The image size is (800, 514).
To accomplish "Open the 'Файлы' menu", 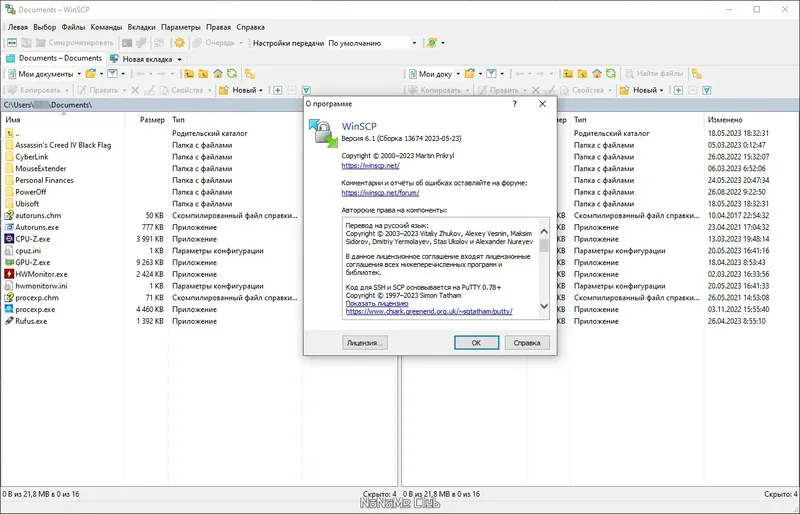I will [73, 27].
